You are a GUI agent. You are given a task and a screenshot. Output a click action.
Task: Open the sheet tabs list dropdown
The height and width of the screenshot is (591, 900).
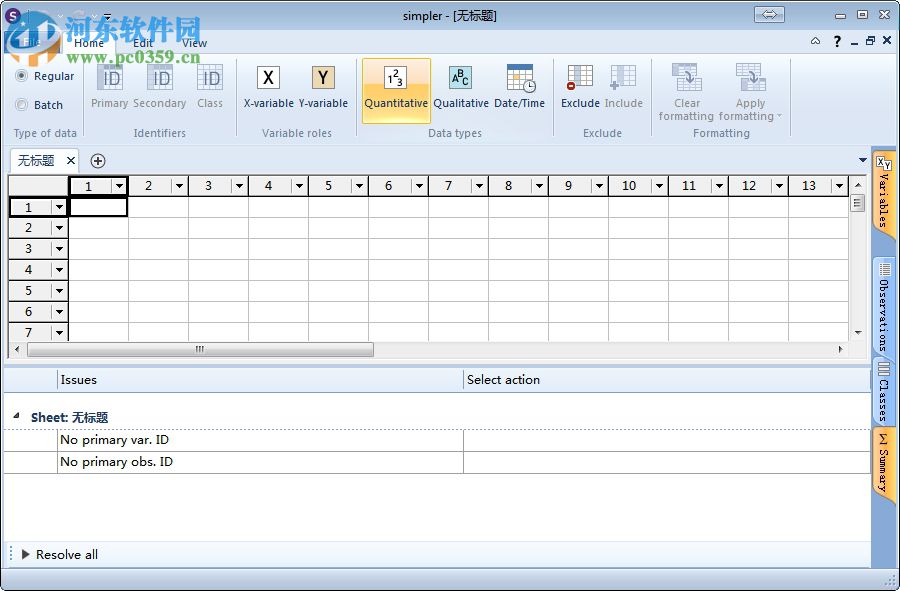[863, 160]
